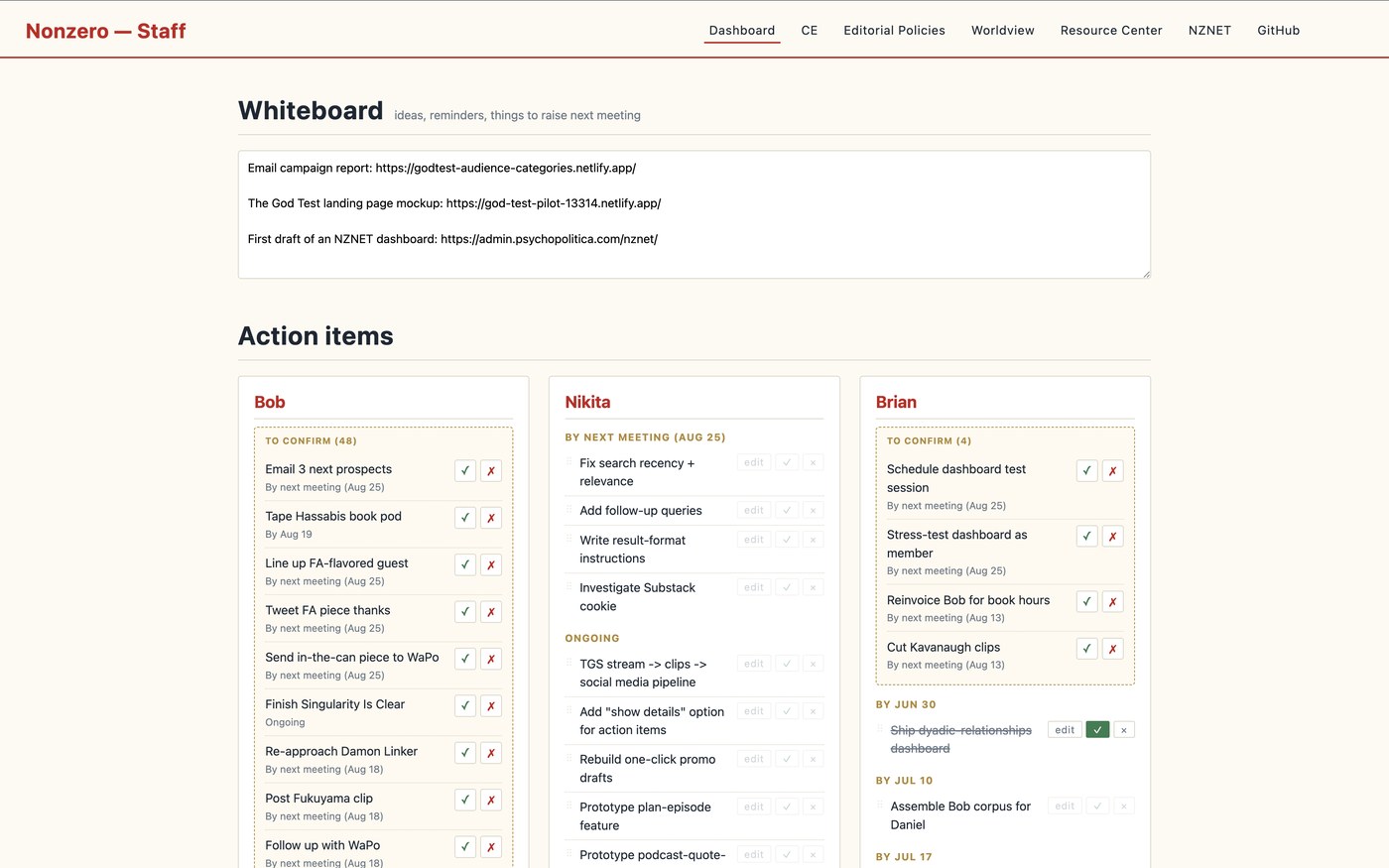
Task: Confirm 'Re-approach Damon Linker' item
Action: click(x=465, y=753)
